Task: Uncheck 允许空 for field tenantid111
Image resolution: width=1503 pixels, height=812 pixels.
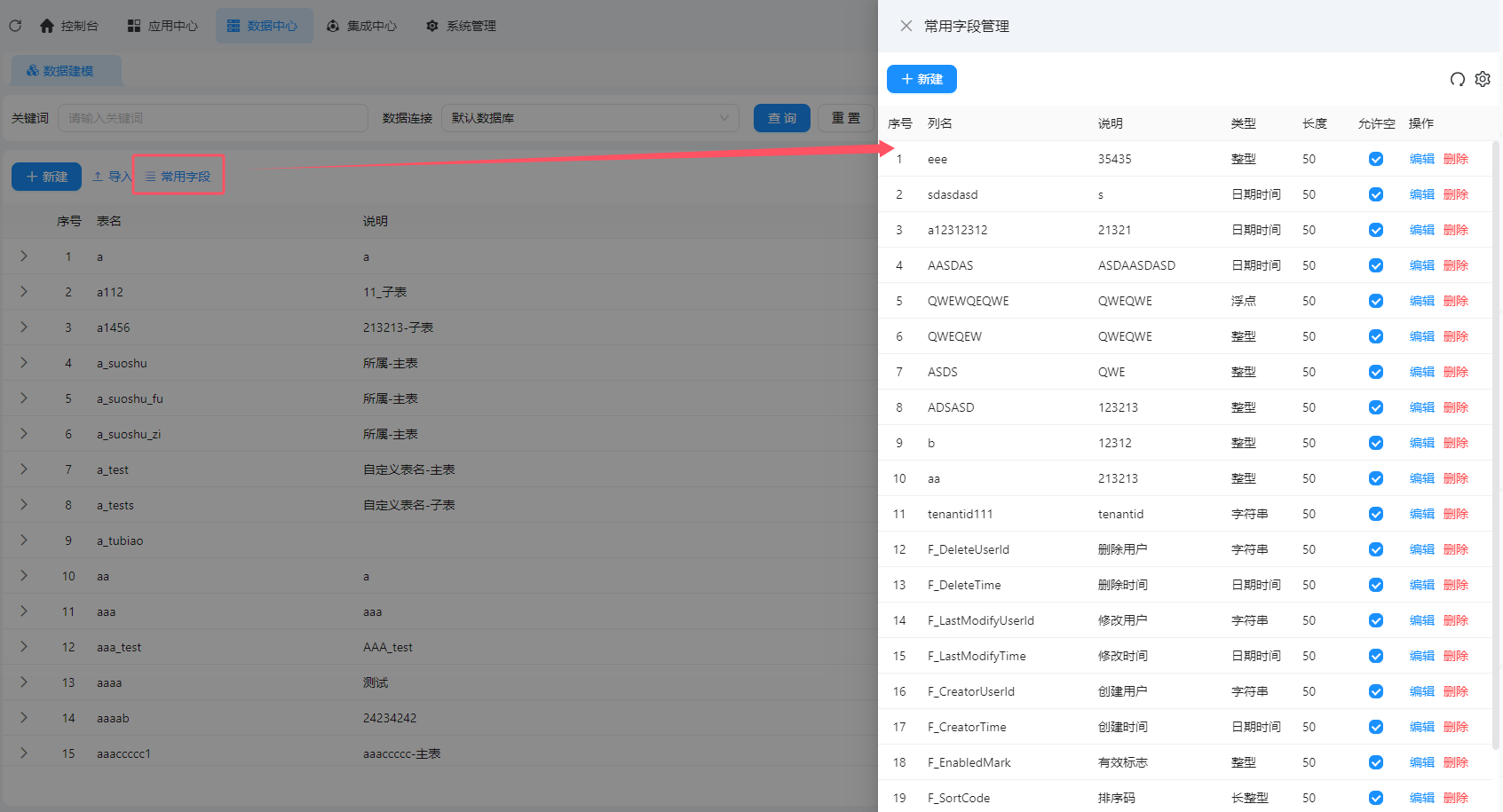Action: tap(1376, 514)
